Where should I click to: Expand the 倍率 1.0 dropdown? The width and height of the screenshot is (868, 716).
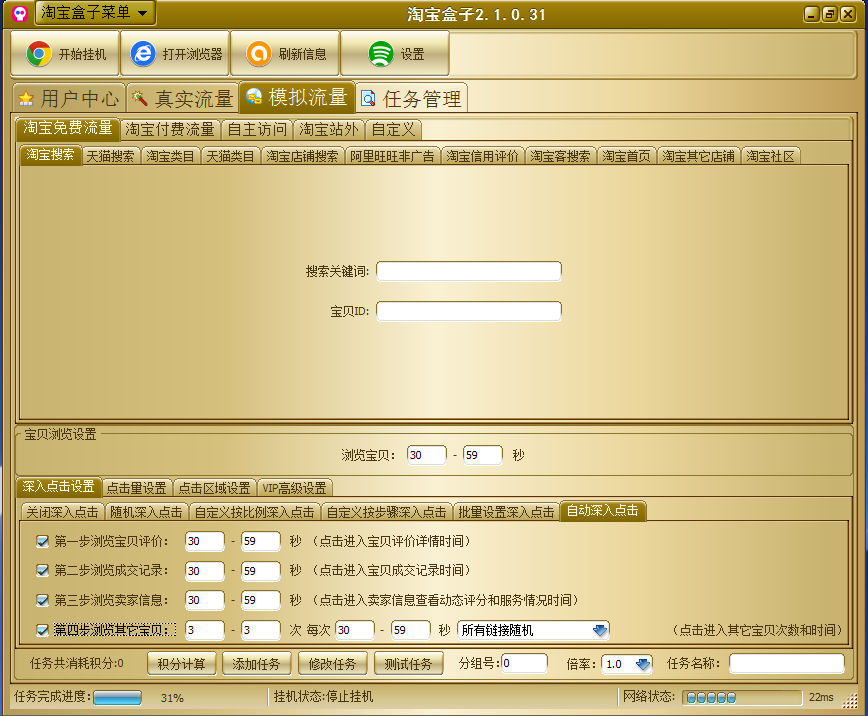click(642, 663)
